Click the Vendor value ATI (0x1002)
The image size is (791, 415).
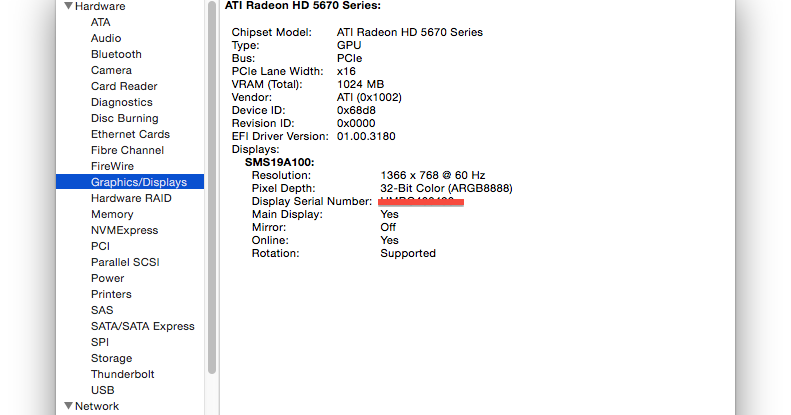coord(369,97)
